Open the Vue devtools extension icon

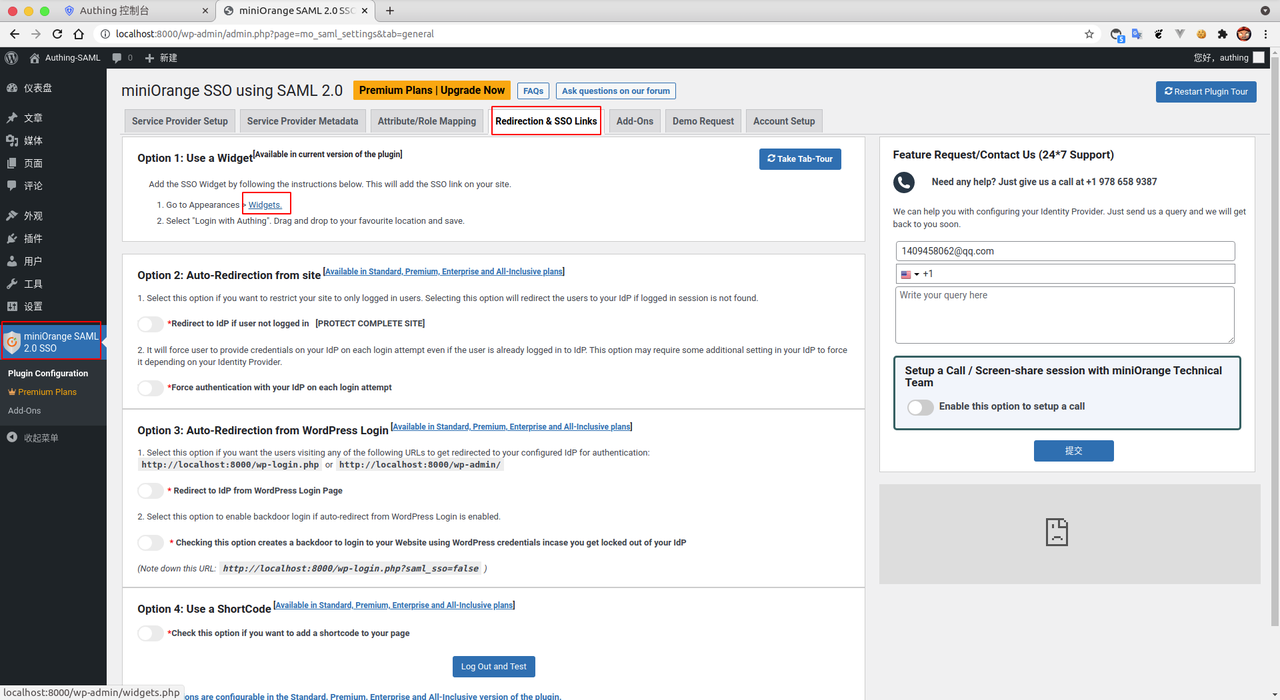pyautogui.click(x=1180, y=34)
